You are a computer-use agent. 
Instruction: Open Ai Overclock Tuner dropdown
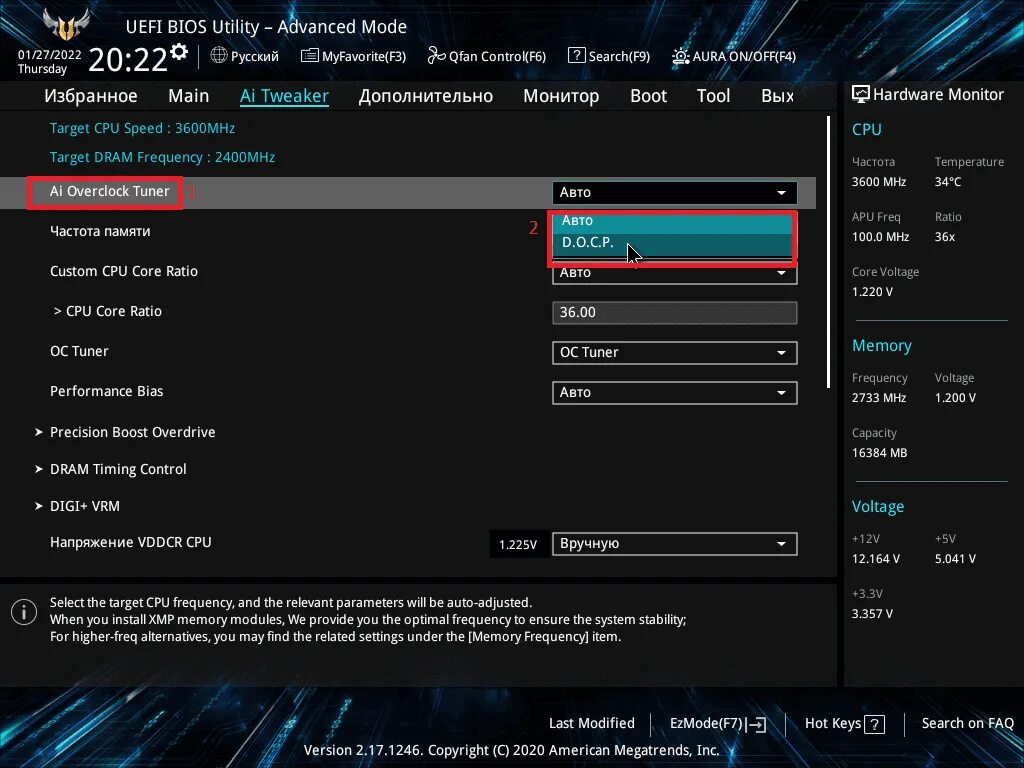675,193
